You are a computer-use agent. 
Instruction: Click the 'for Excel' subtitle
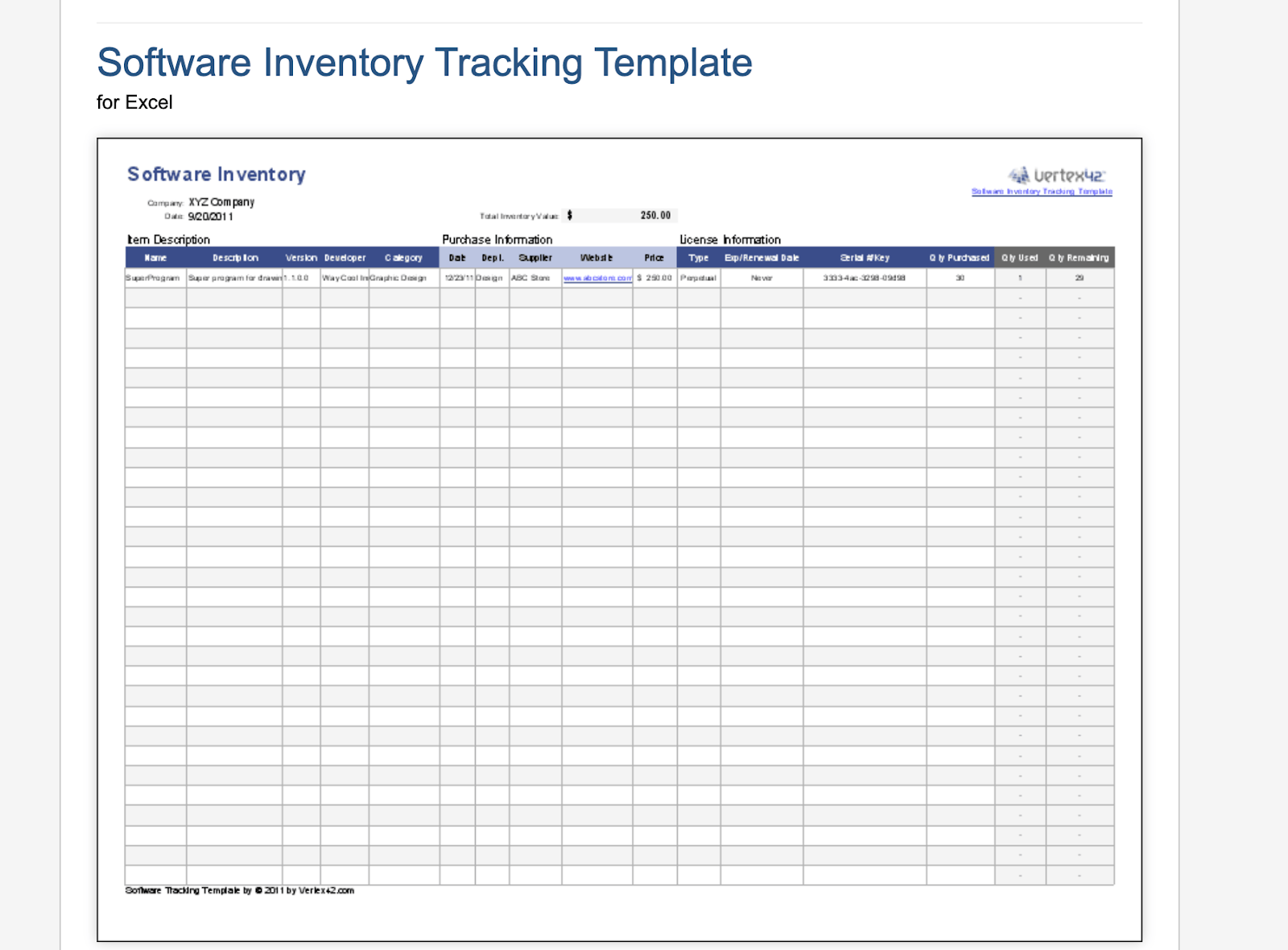coord(134,102)
